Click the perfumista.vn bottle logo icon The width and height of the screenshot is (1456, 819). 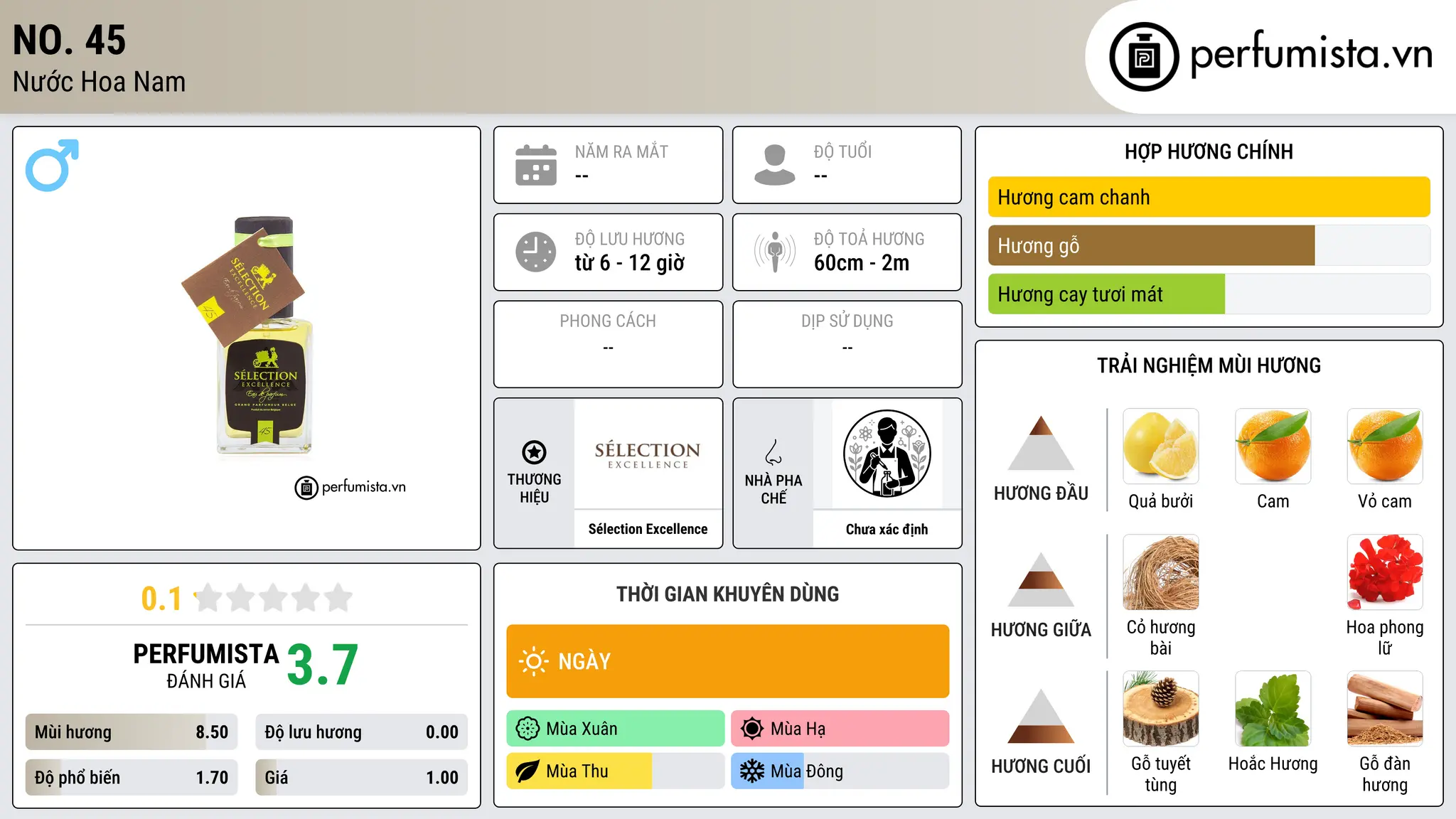tap(1144, 57)
